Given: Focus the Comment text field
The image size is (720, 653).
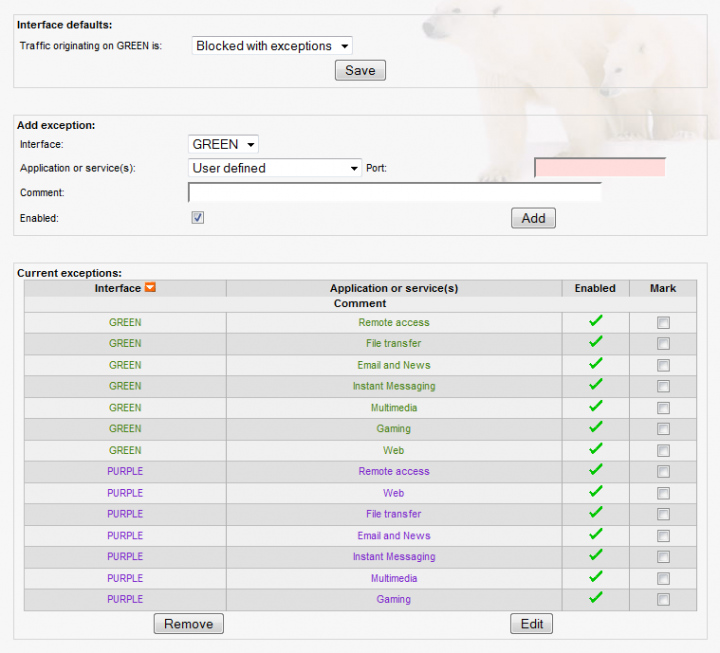Looking at the screenshot, I should [394, 192].
